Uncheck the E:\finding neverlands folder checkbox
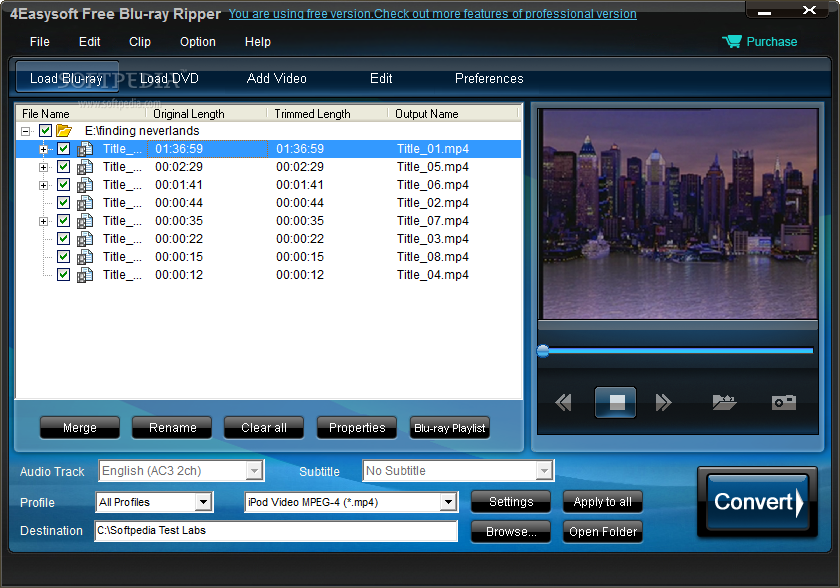 46,130
